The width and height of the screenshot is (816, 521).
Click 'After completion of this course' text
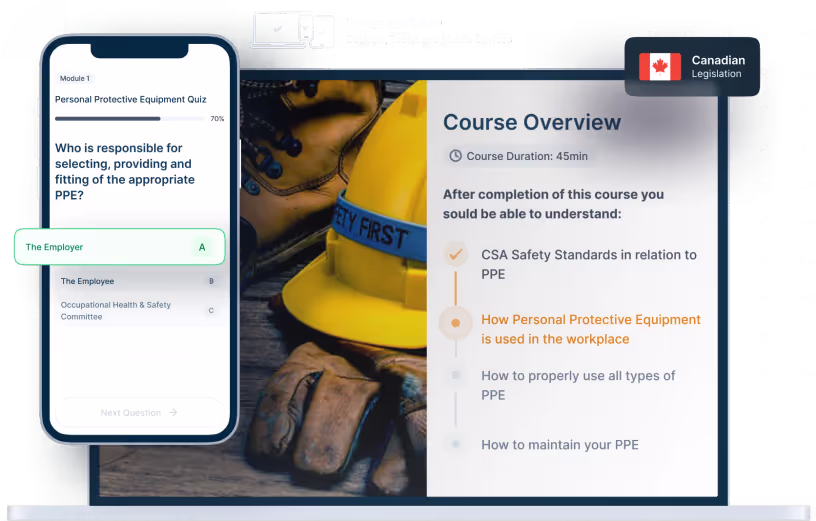(x=553, y=204)
